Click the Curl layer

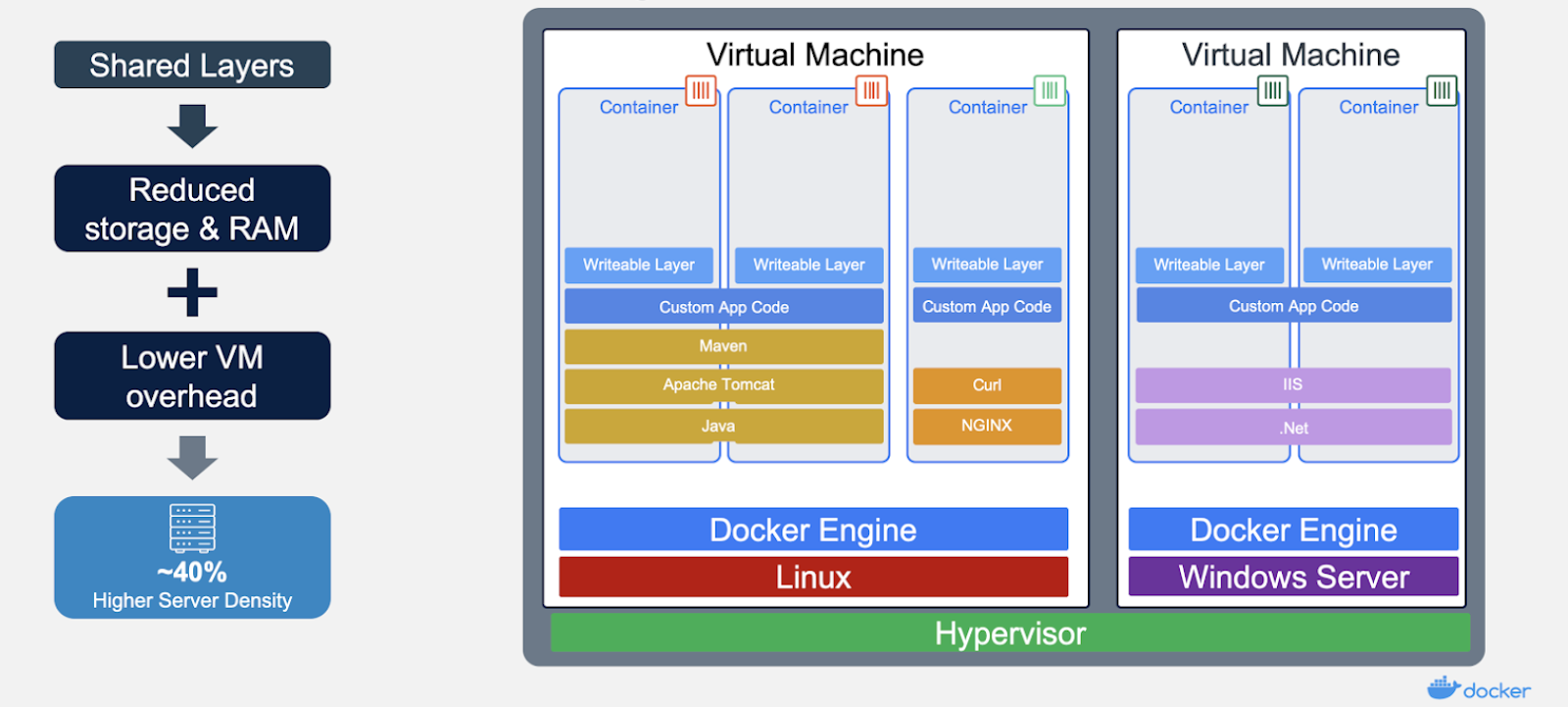point(987,385)
